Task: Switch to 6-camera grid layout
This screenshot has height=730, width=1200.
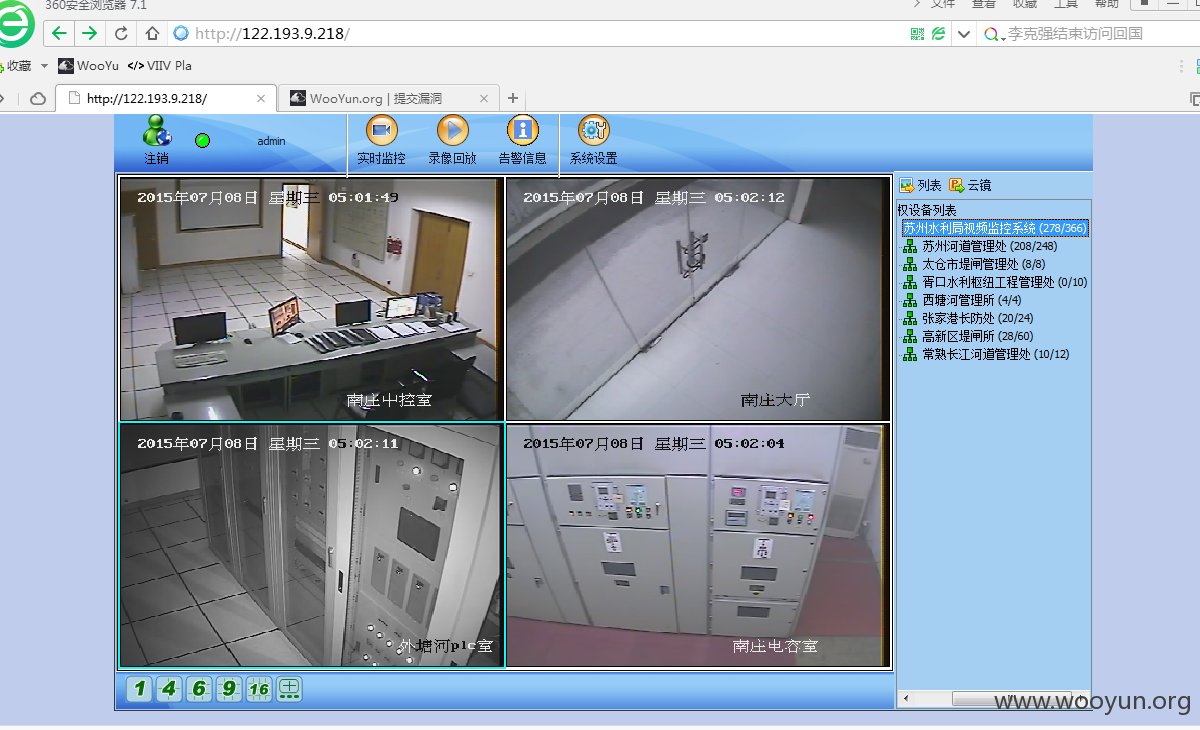Action: [199, 688]
